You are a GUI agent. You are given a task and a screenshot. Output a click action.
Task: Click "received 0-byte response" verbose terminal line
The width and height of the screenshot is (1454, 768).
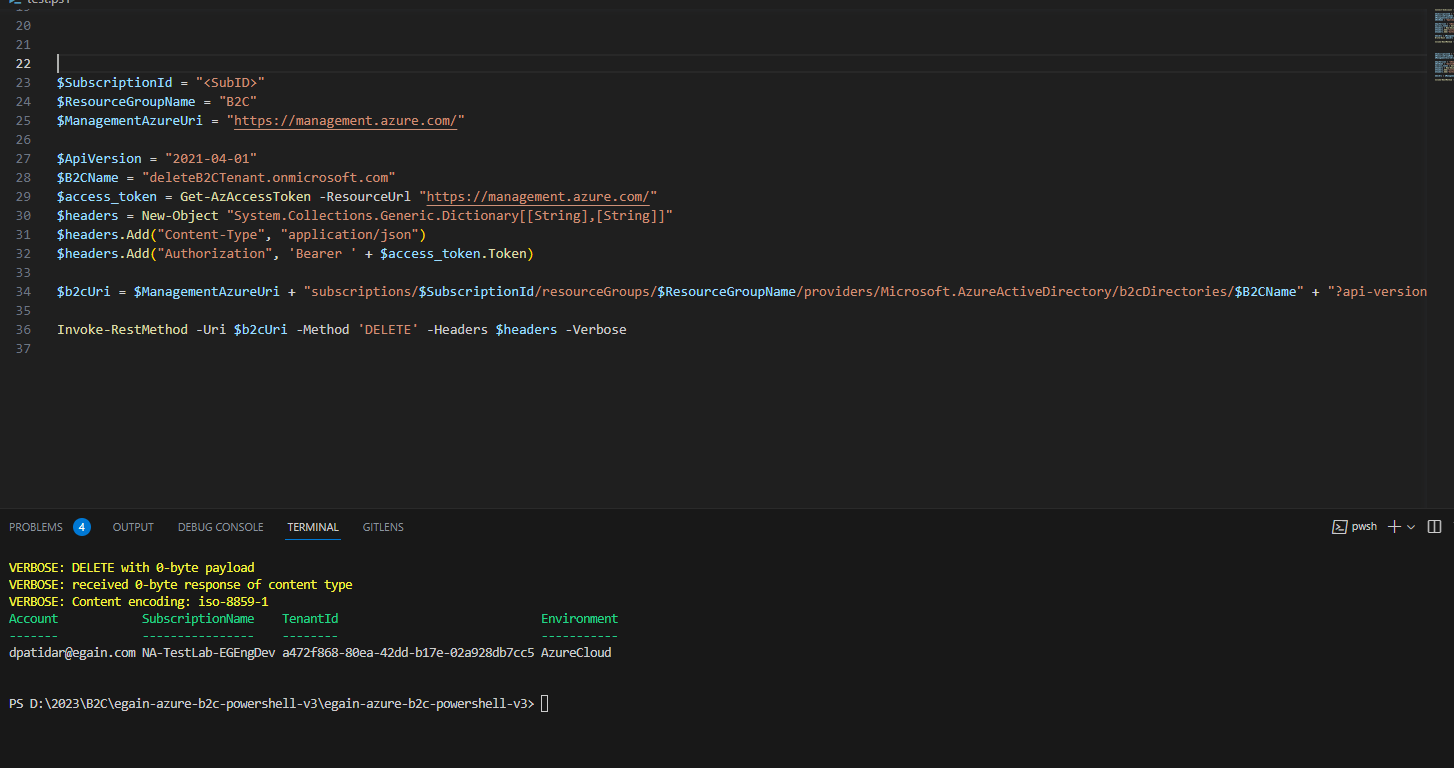180,584
